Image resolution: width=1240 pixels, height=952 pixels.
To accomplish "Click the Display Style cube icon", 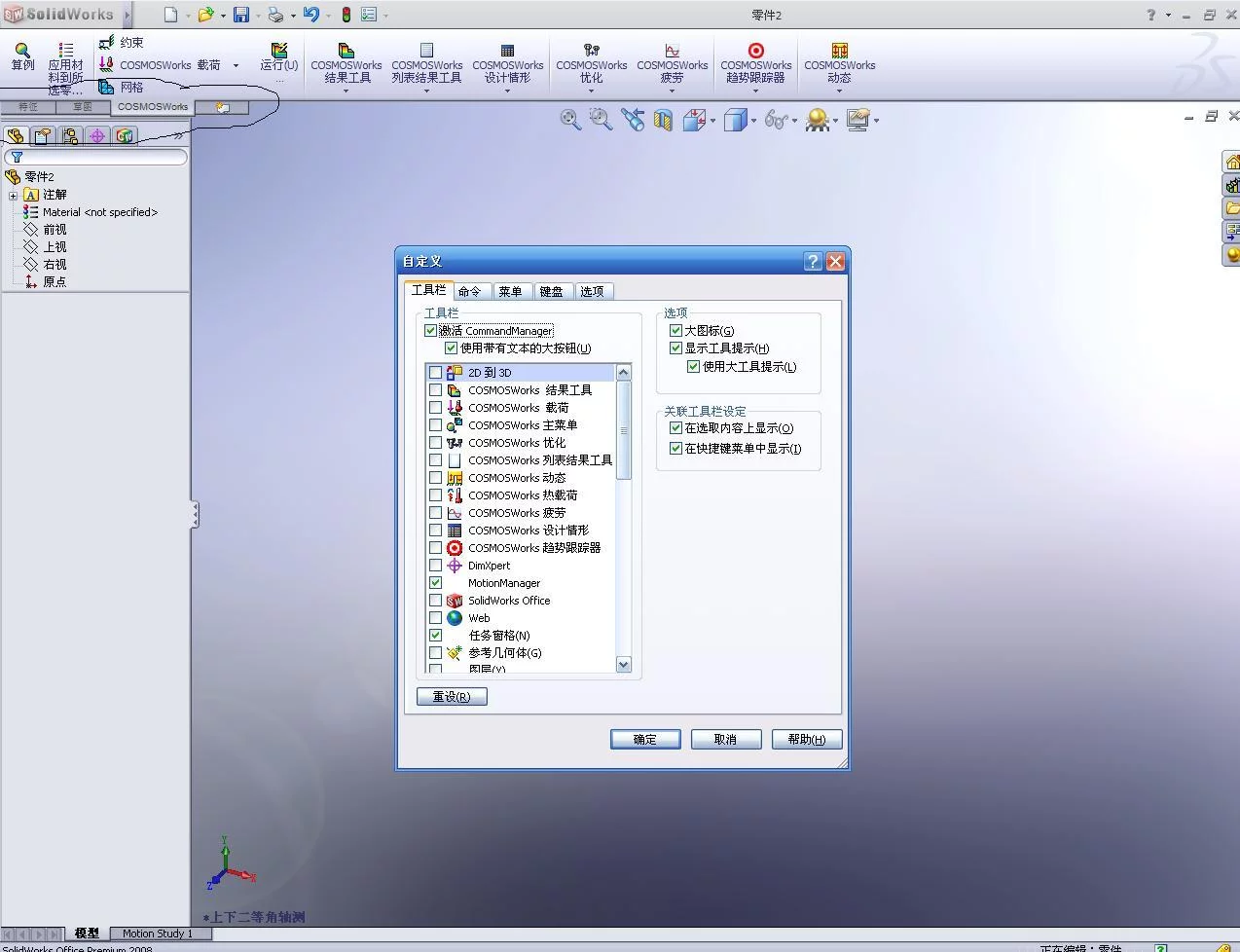I will coord(735,120).
